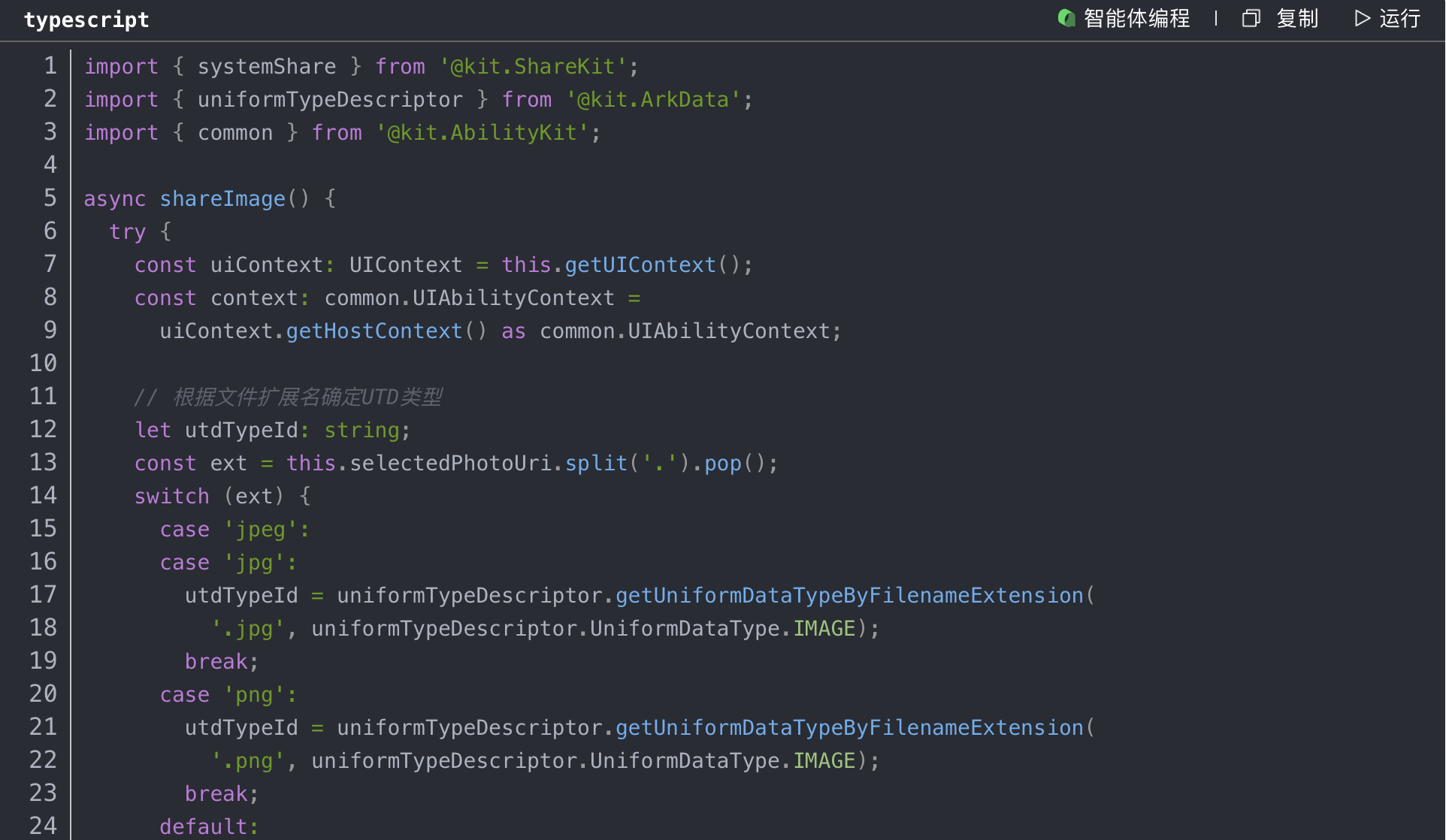
Task: Click line number 5 in gutter
Action: click(50, 198)
